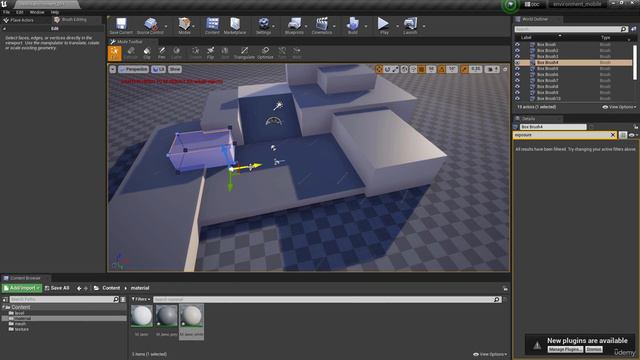Toggle surface snapping in viewport
The width and height of the screenshot is (640, 360).
click(413, 69)
